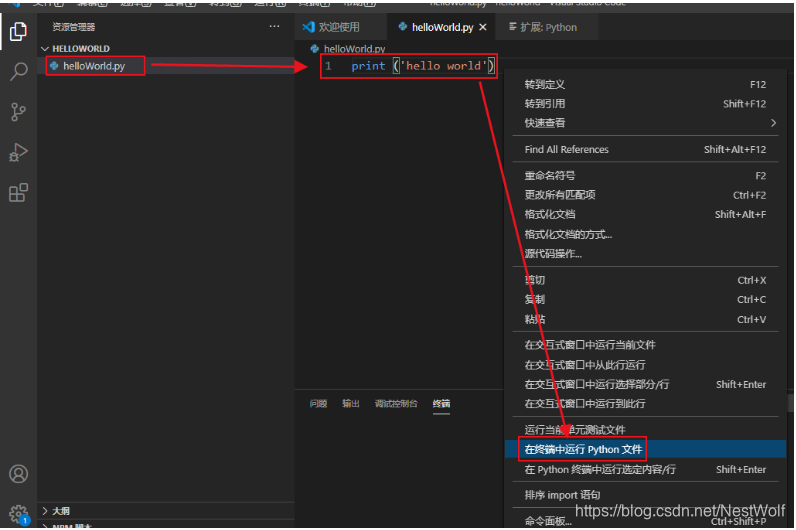Choose Find All References menu entry
The image size is (796, 530).
click(x=645, y=149)
